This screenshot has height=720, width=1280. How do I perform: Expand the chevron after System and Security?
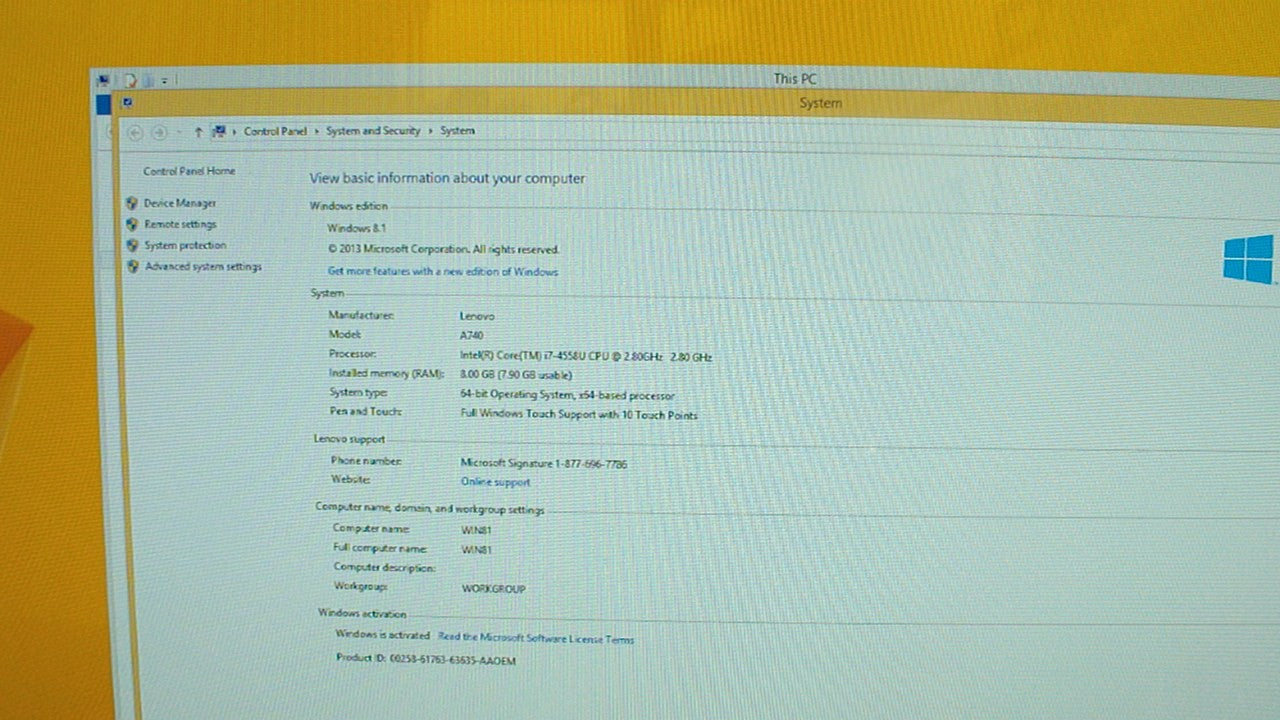coord(430,131)
